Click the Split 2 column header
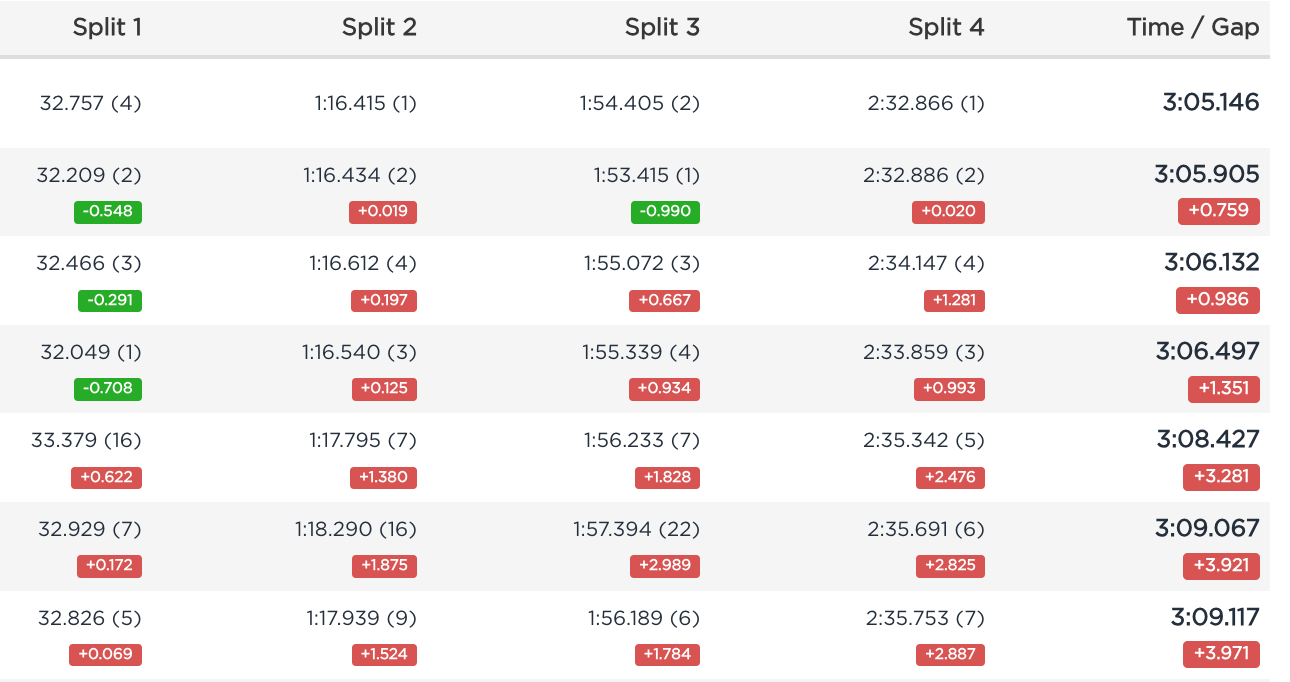Screen dimensions: 1290x682 coord(379,28)
